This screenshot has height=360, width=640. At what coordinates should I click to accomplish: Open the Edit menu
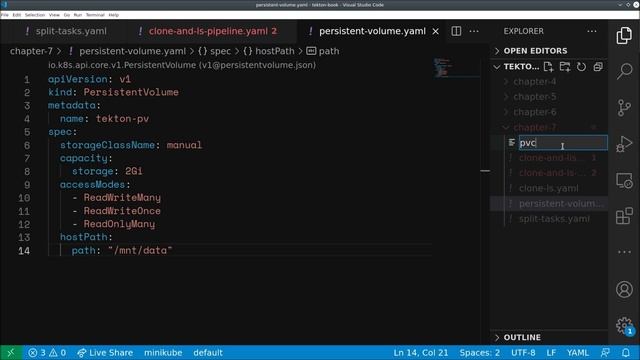(17, 15)
